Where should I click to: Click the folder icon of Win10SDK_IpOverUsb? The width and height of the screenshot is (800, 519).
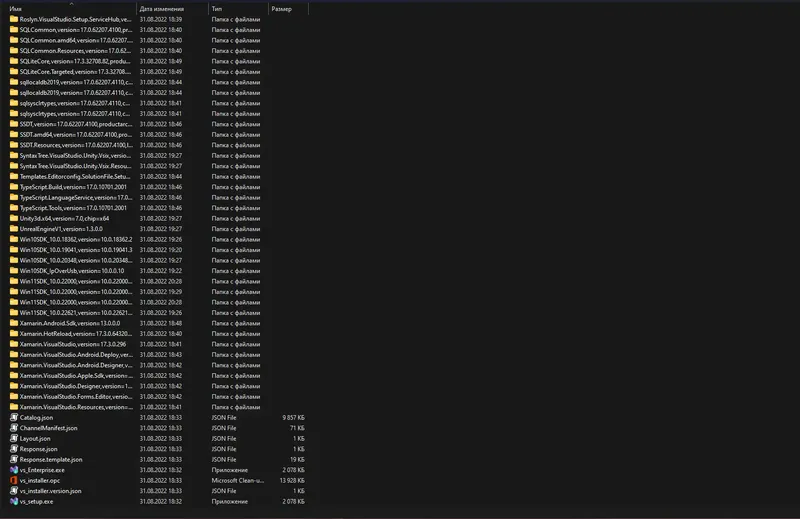coord(14,270)
